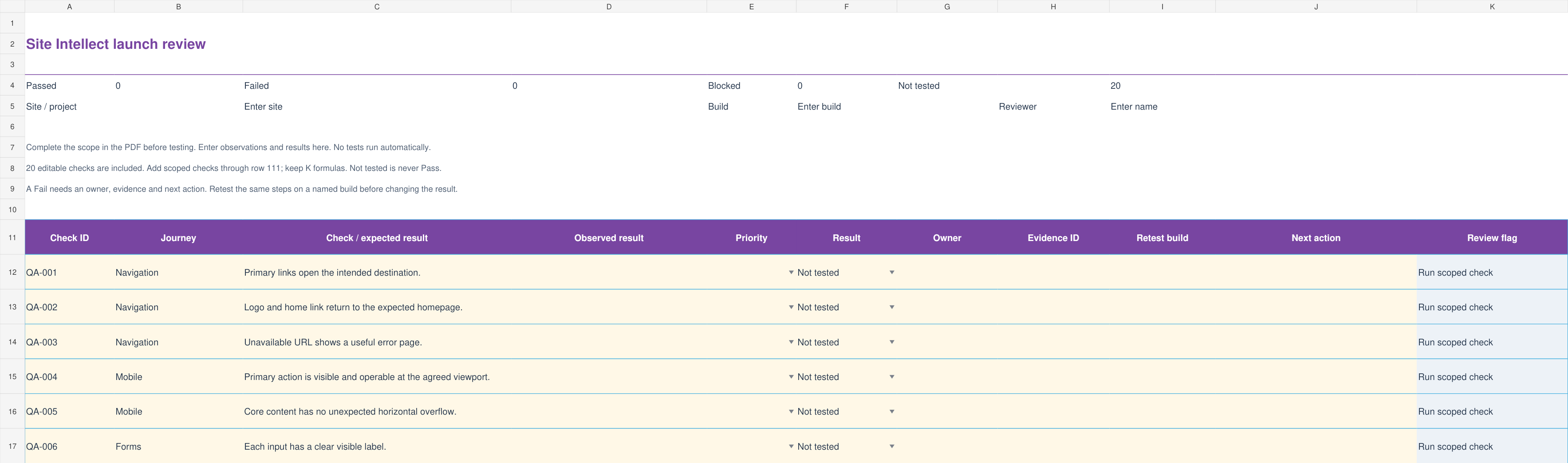The width and height of the screenshot is (1568, 463).
Task: Click the "Journey" table header
Action: (x=178, y=237)
